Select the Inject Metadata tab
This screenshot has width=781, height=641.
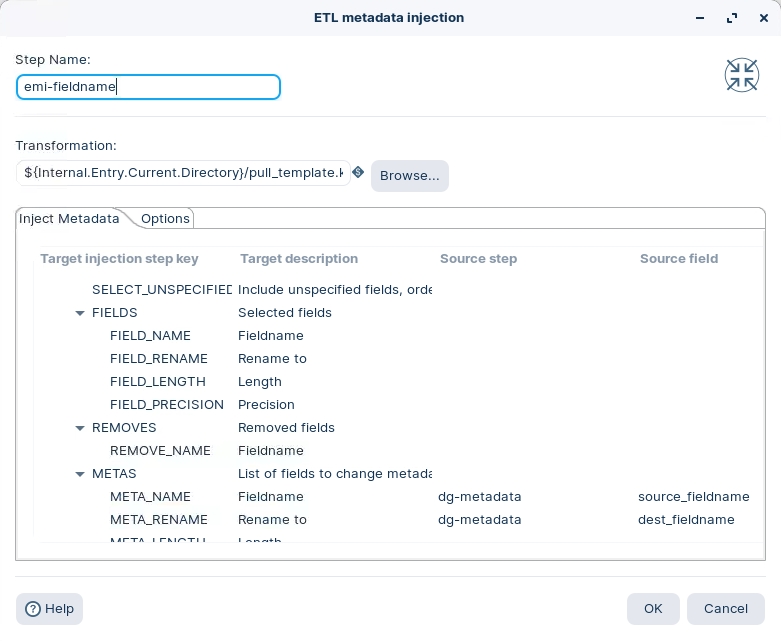coord(69,219)
